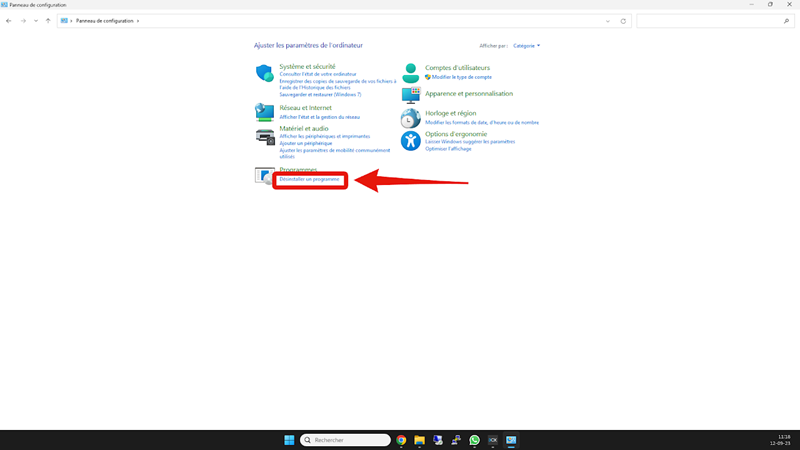Refresh the Panneau de configuration view
The image size is (800, 450).
[x=623, y=20]
